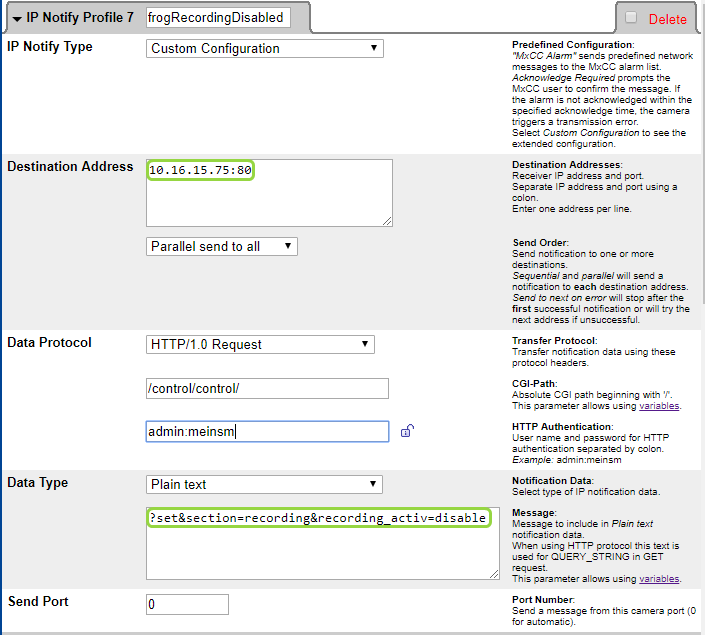Viewport: 705px width, 635px height.
Task: Click the HTTP Authentication help heading
Action: [562, 426]
